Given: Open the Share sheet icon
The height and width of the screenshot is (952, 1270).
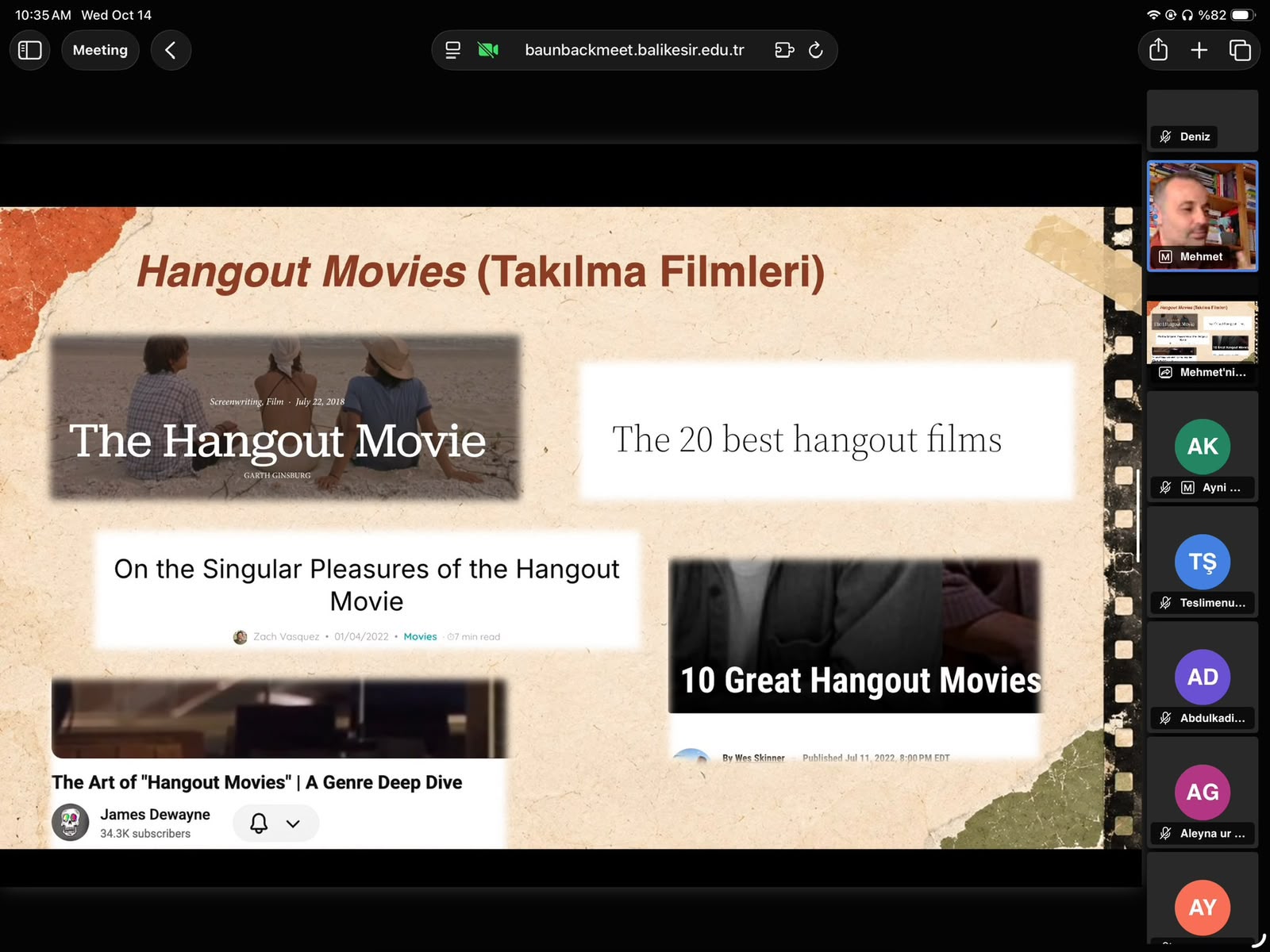Looking at the screenshot, I should 1159,49.
